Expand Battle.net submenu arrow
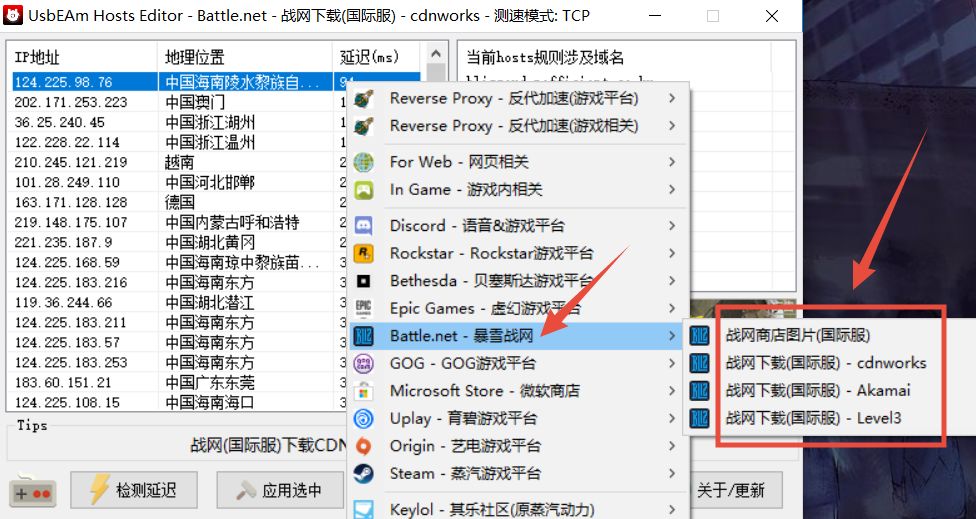 672,336
